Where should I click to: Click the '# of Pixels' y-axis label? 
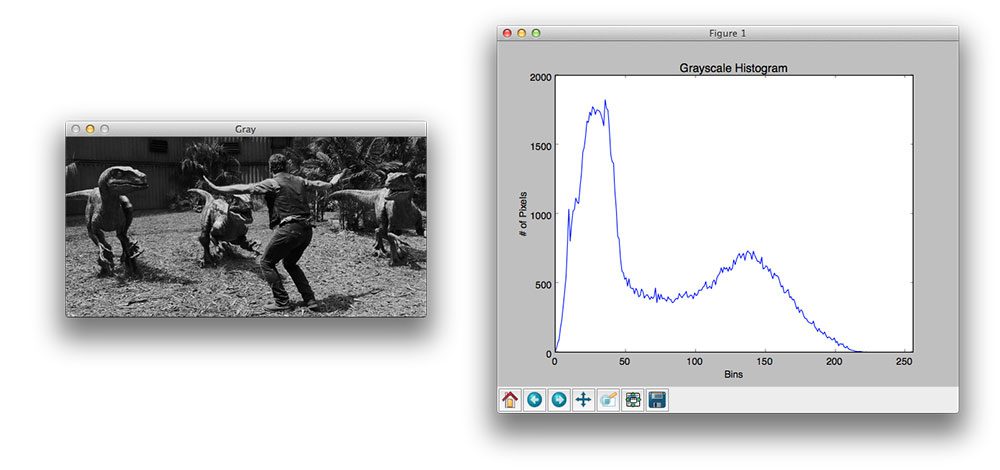click(523, 214)
